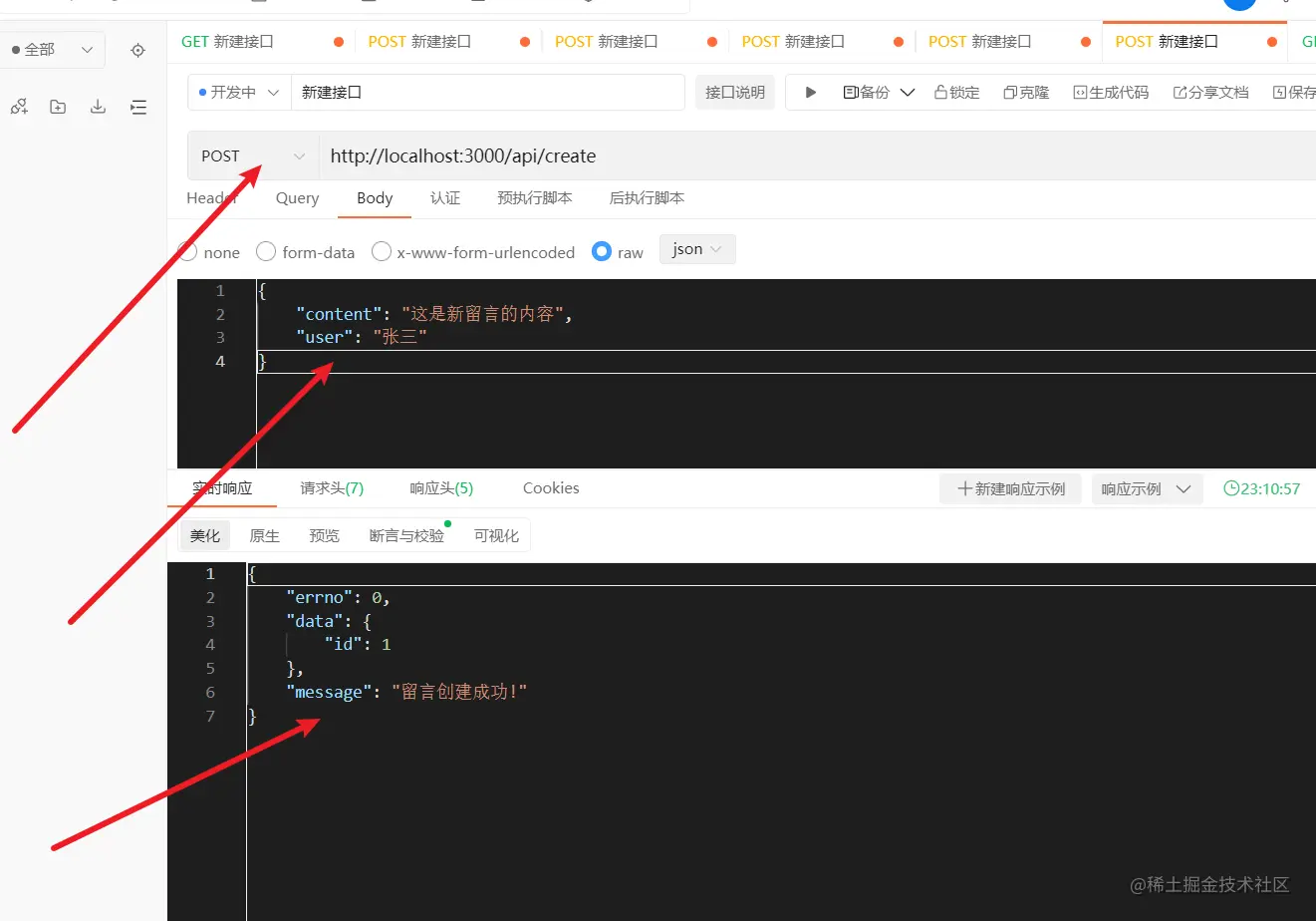This screenshot has height=921, width=1316.
Task: Switch to the Header tab
Action: click(x=211, y=197)
